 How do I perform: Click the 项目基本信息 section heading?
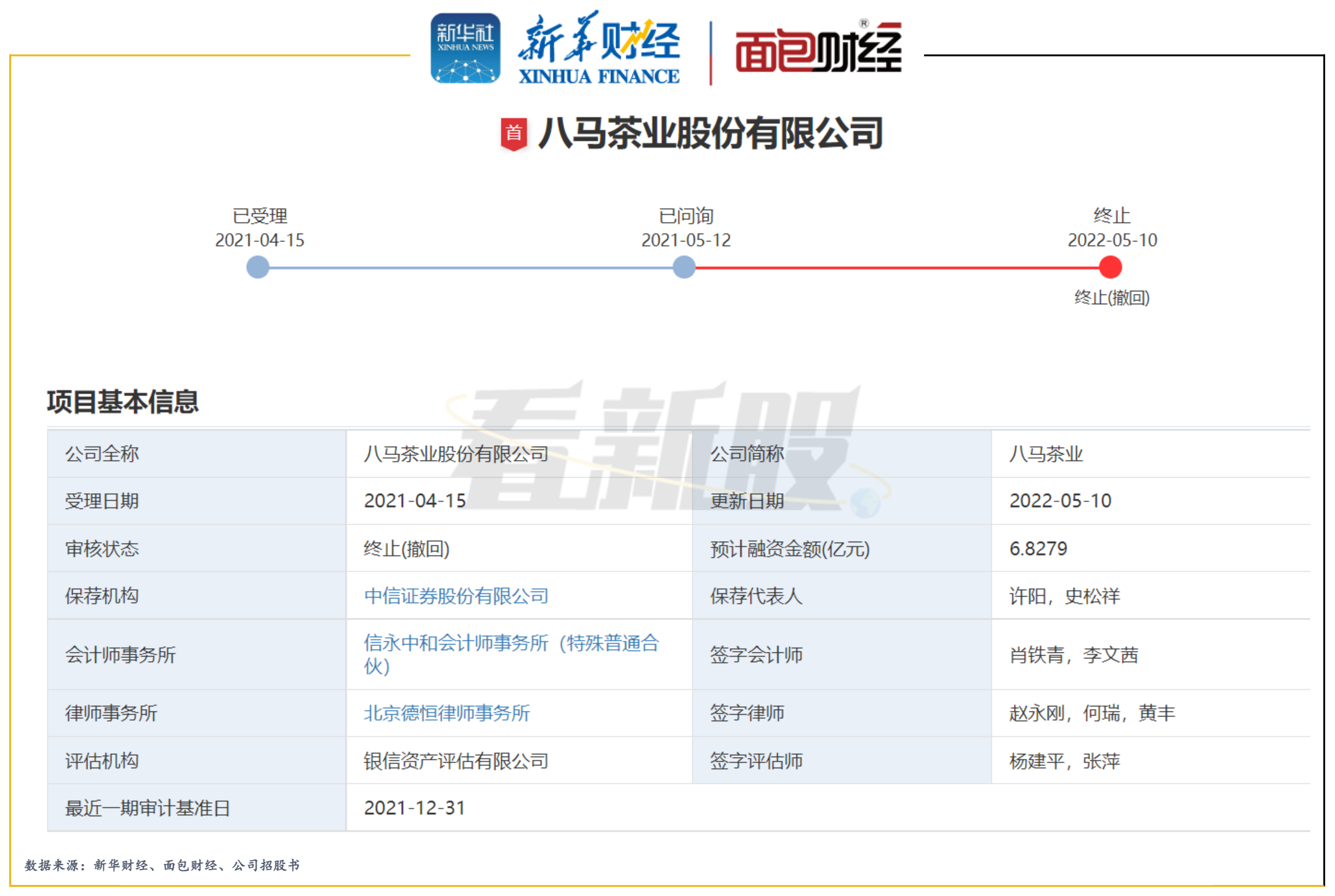(x=122, y=402)
